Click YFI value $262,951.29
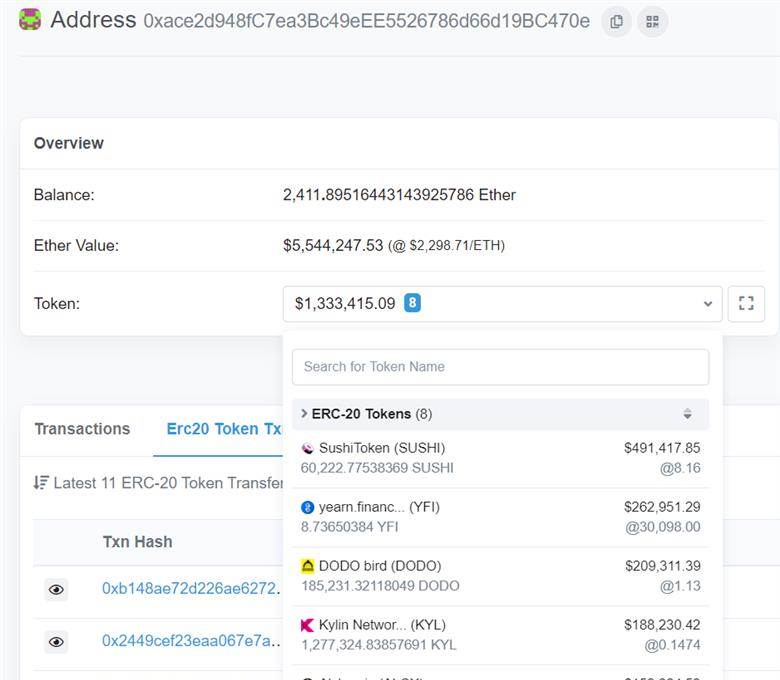This screenshot has height=680, width=780. tap(662, 507)
